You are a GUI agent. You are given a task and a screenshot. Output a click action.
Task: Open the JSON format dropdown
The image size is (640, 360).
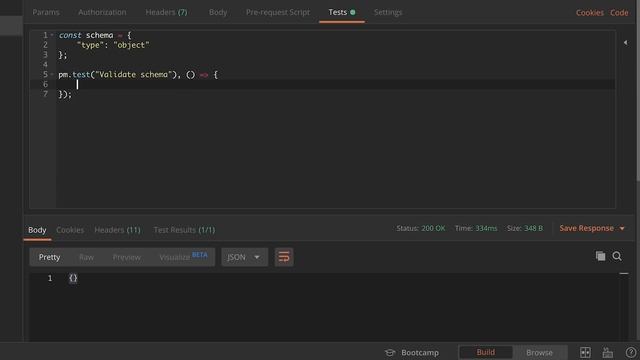point(244,257)
